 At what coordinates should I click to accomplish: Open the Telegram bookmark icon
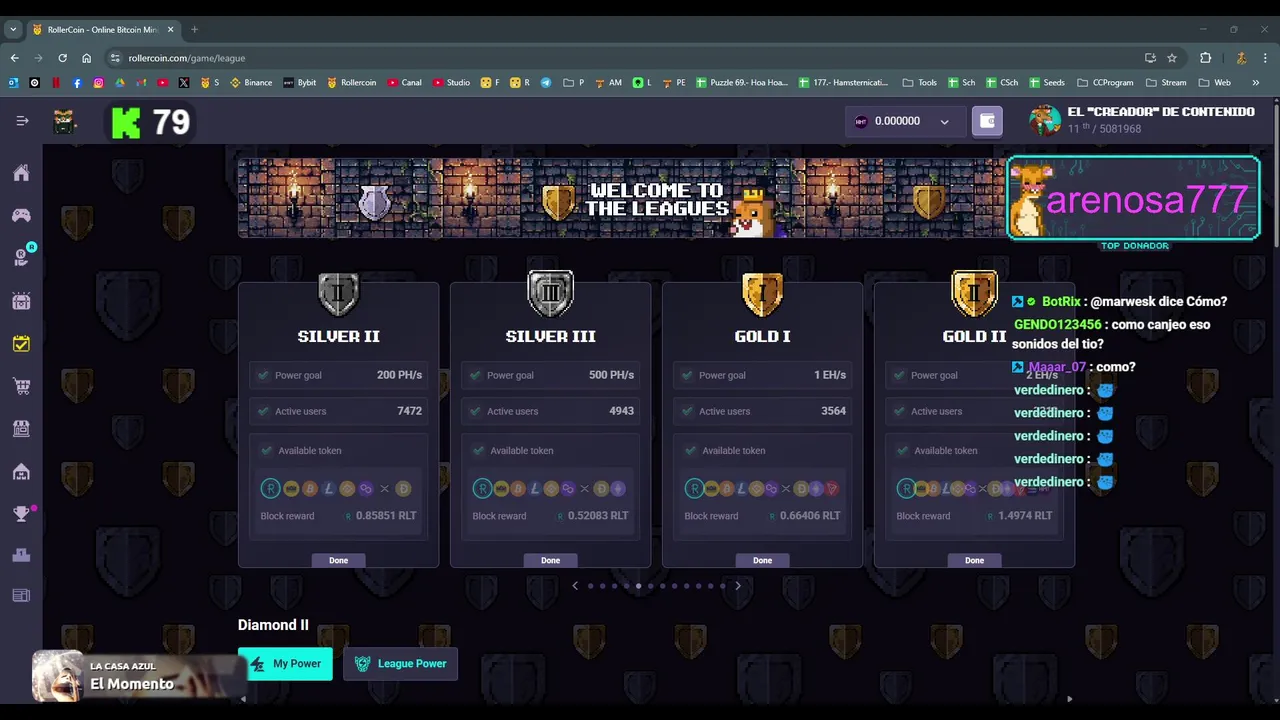[x=546, y=83]
